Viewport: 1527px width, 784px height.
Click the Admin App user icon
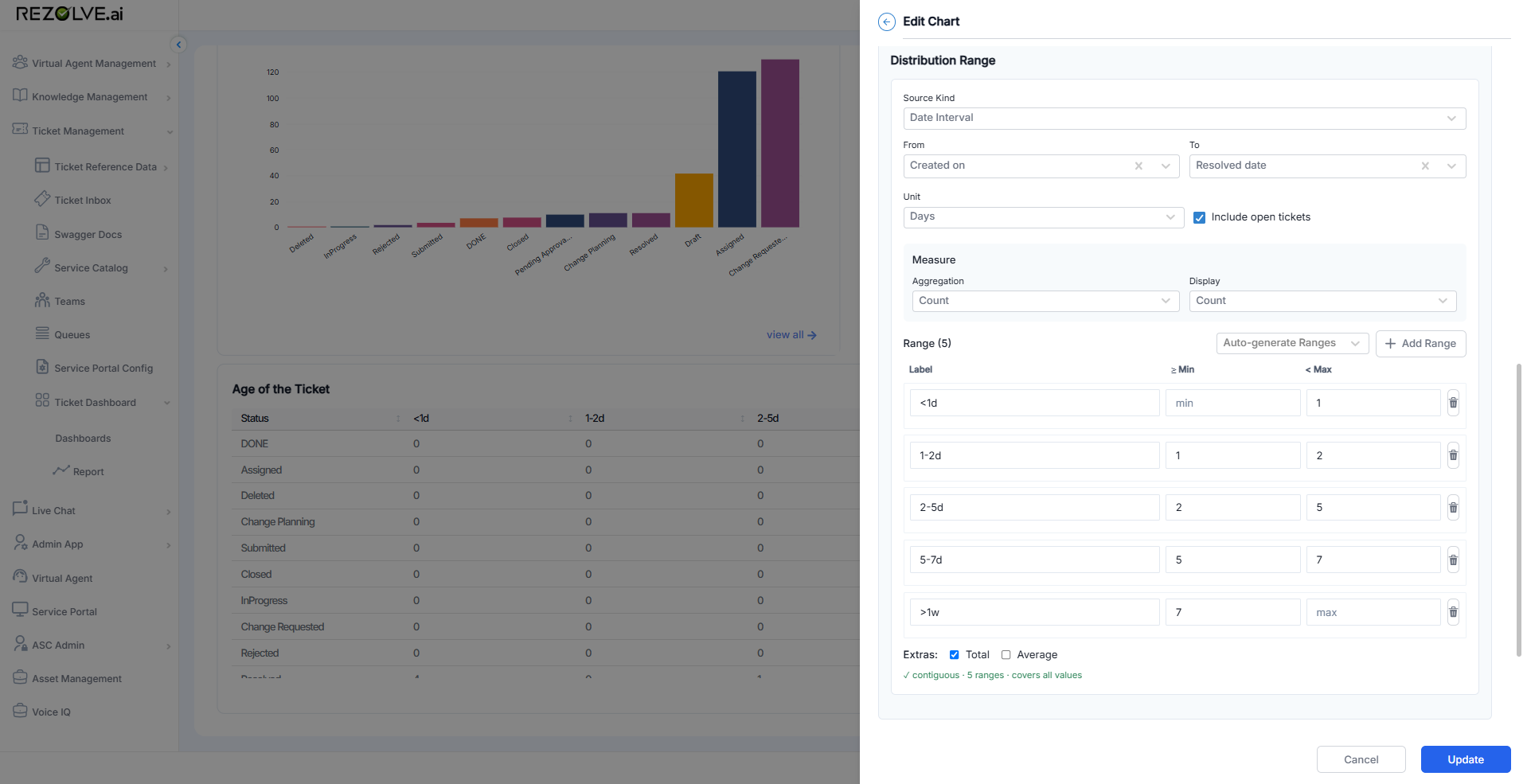(20, 542)
